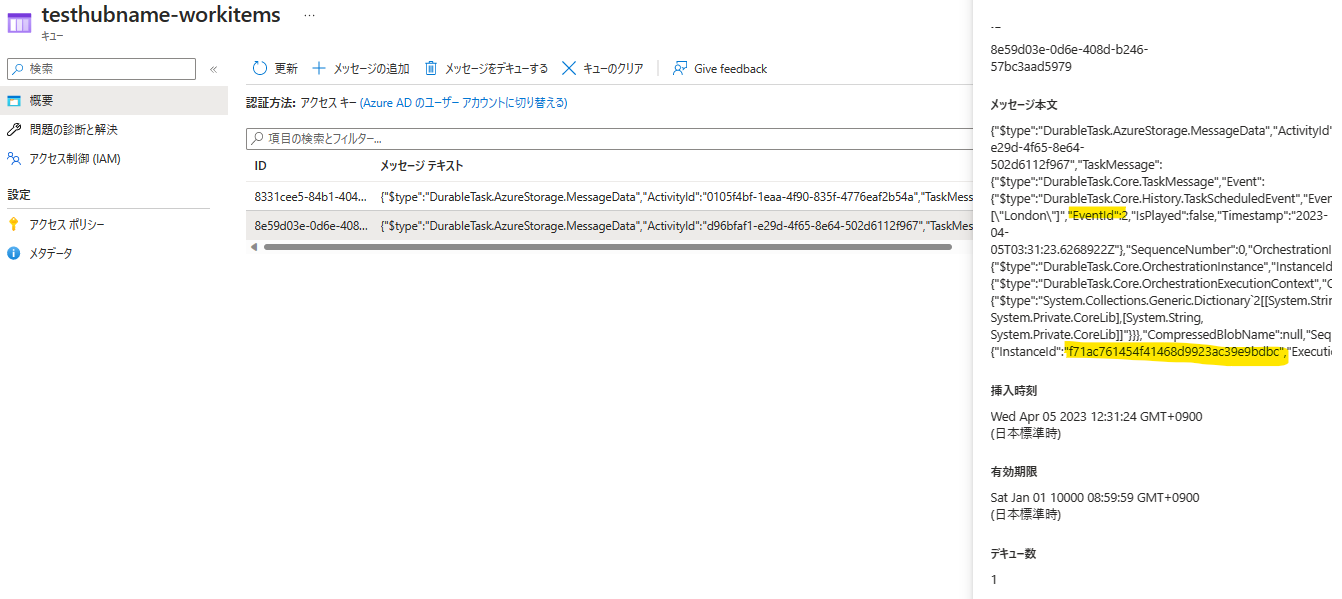Screen dimensions: 1342x599
Task: Click the 更新 (Refresh) icon
Action: (260, 68)
